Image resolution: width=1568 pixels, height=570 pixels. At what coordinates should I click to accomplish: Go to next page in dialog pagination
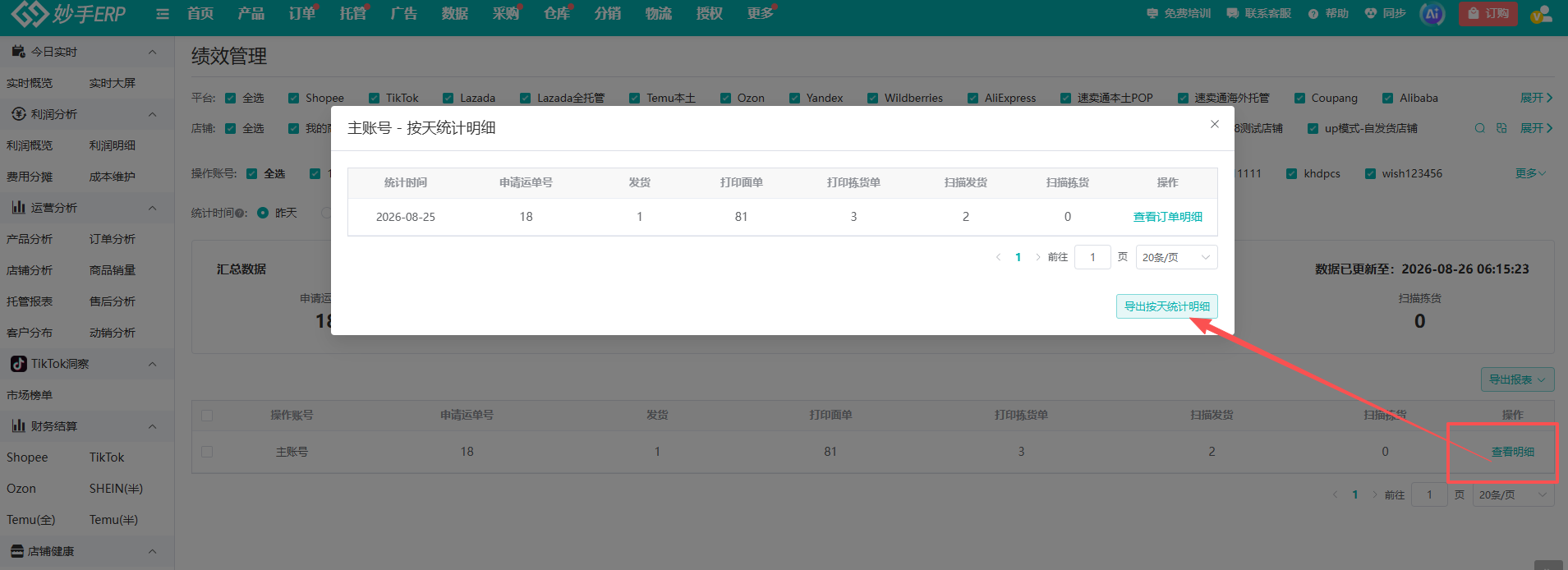(x=1038, y=257)
